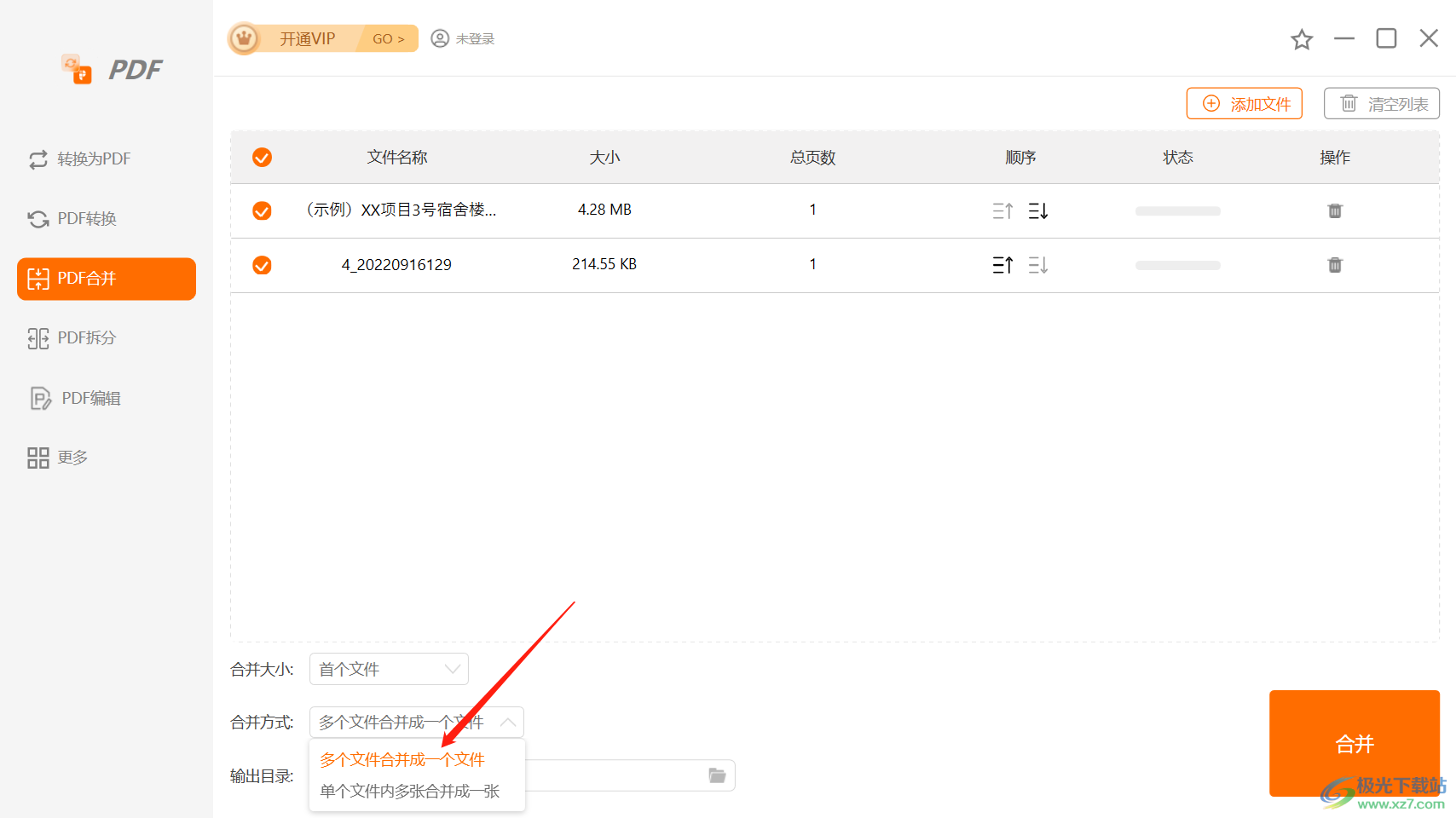Click the 开通VIP button

(x=308, y=38)
